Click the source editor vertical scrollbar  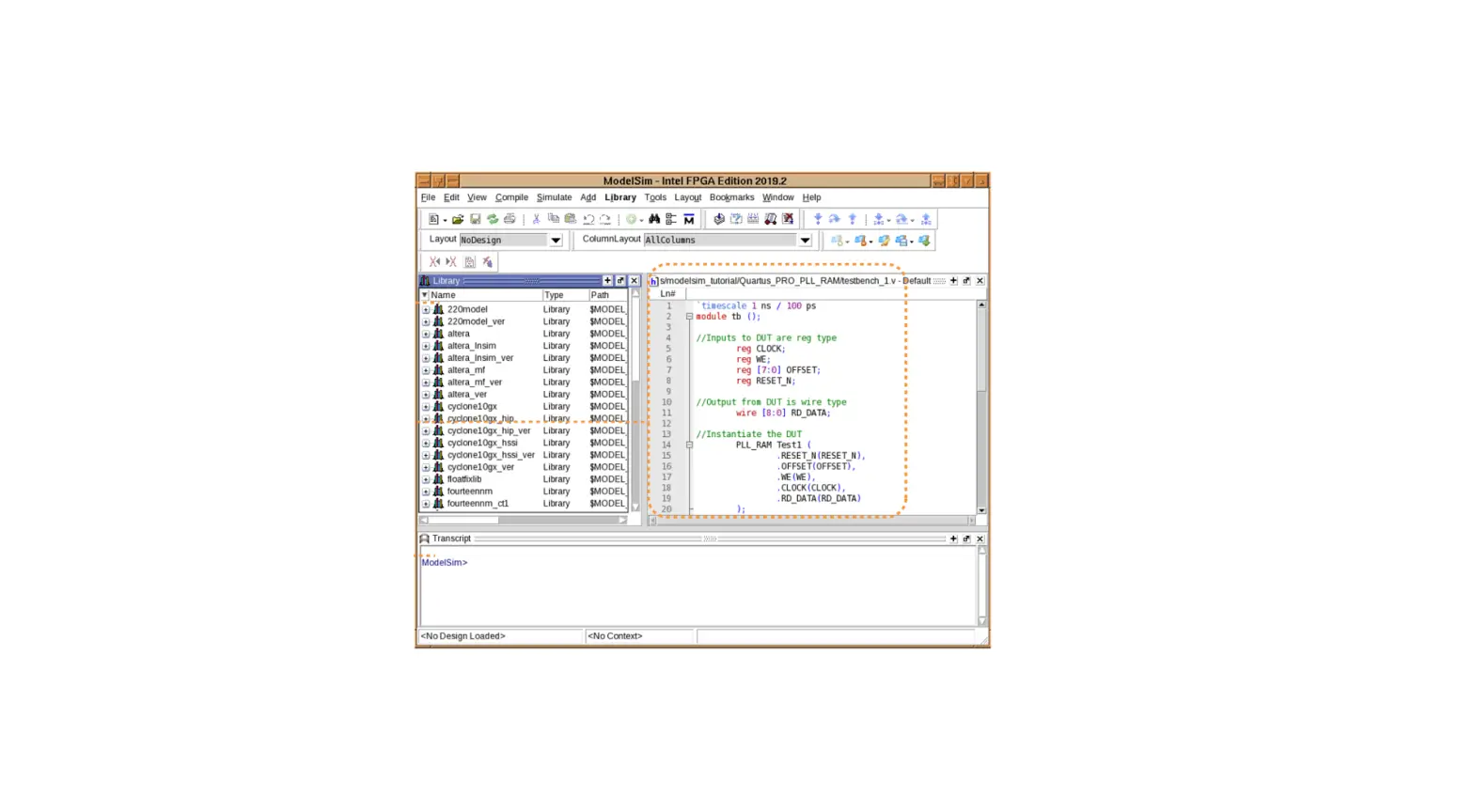pyautogui.click(x=981, y=408)
